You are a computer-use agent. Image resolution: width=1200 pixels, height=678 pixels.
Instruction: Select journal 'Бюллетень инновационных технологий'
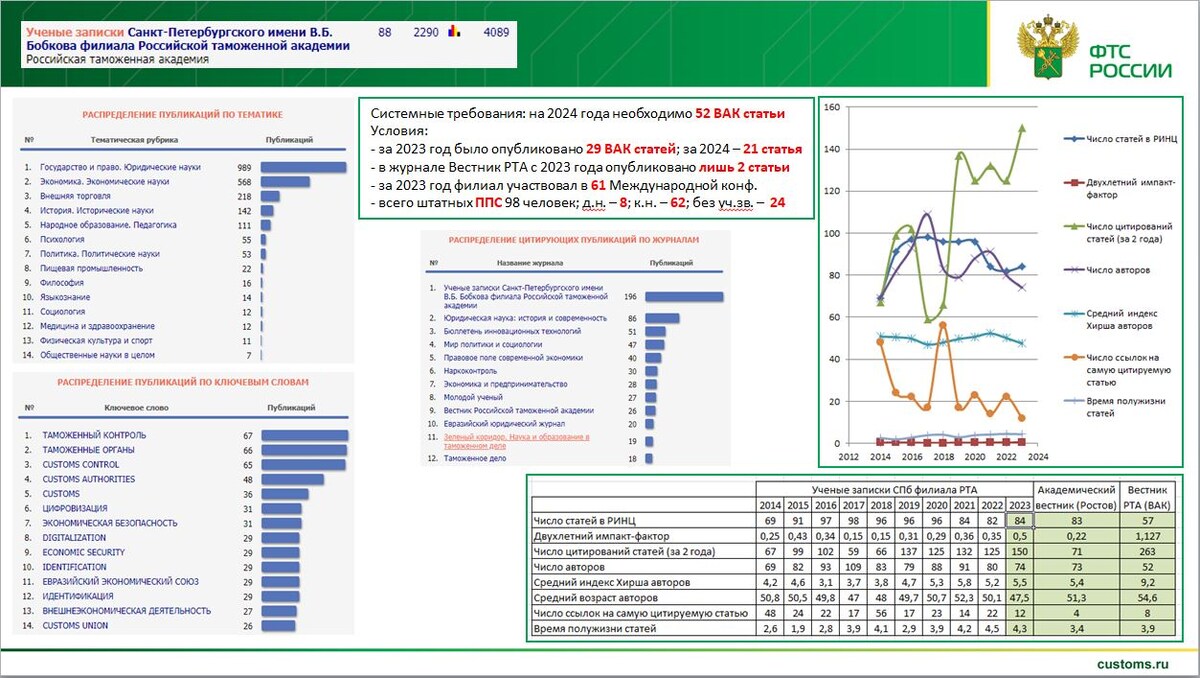pos(512,331)
